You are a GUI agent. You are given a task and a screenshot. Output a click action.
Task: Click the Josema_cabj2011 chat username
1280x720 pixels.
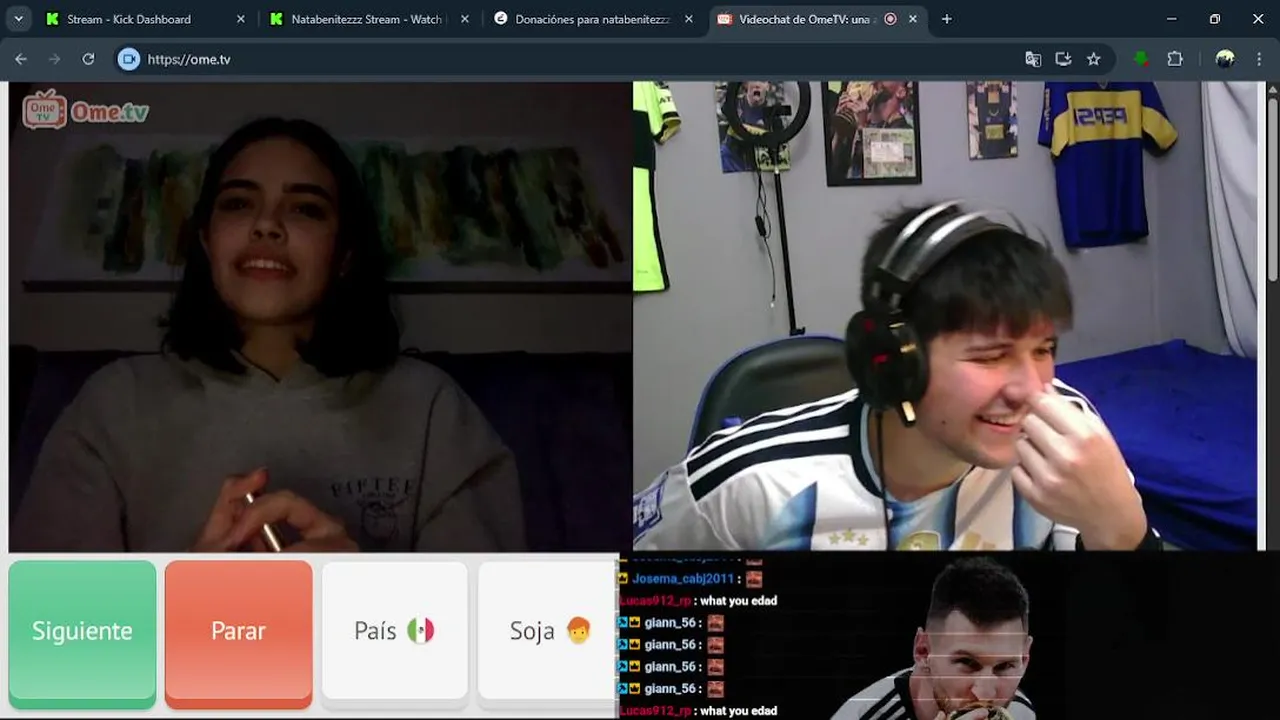(684, 578)
